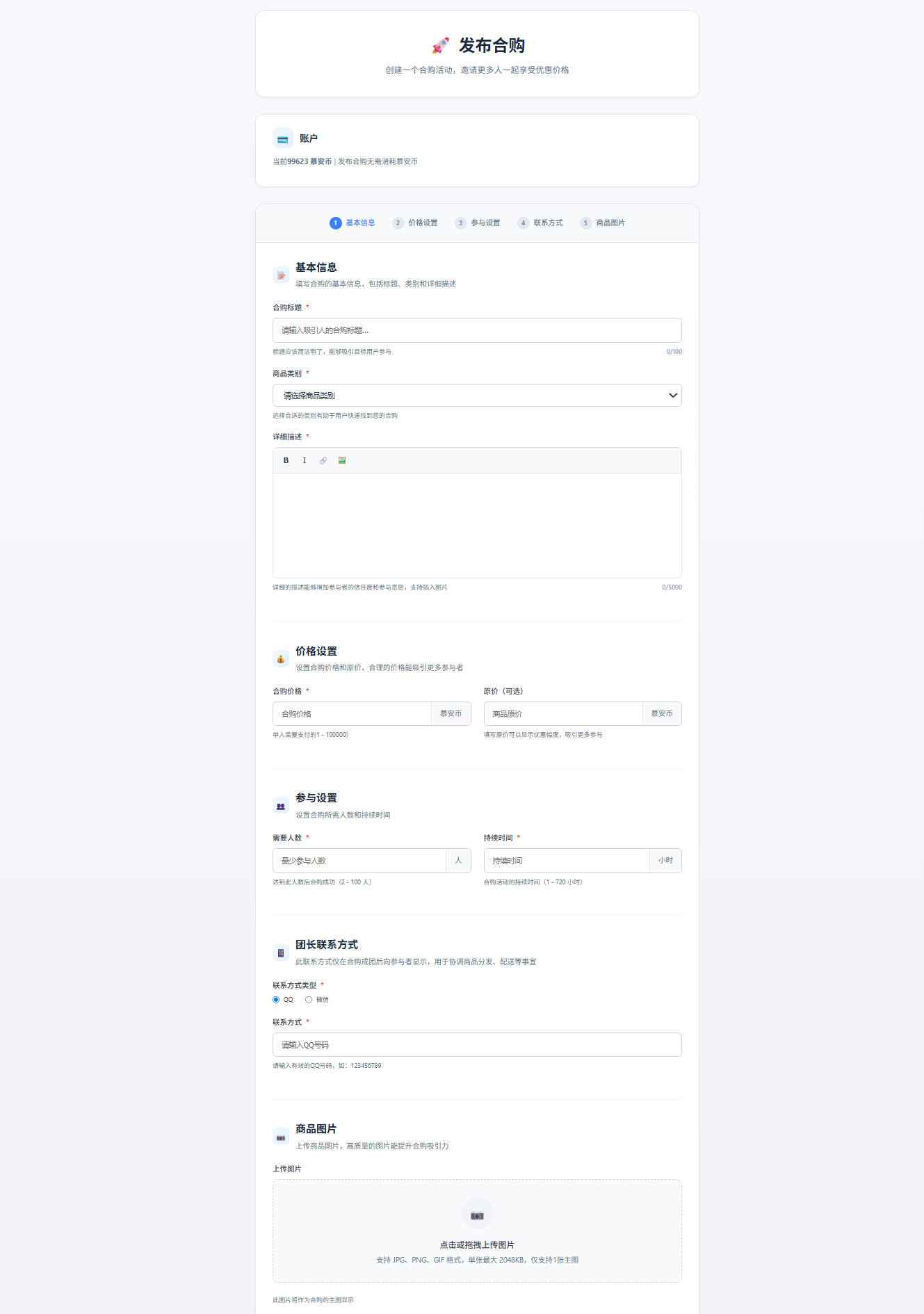The width and height of the screenshot is (924, 1314).
Task: Click the camera icon in upload area
Action: [x=477, y=1215]
